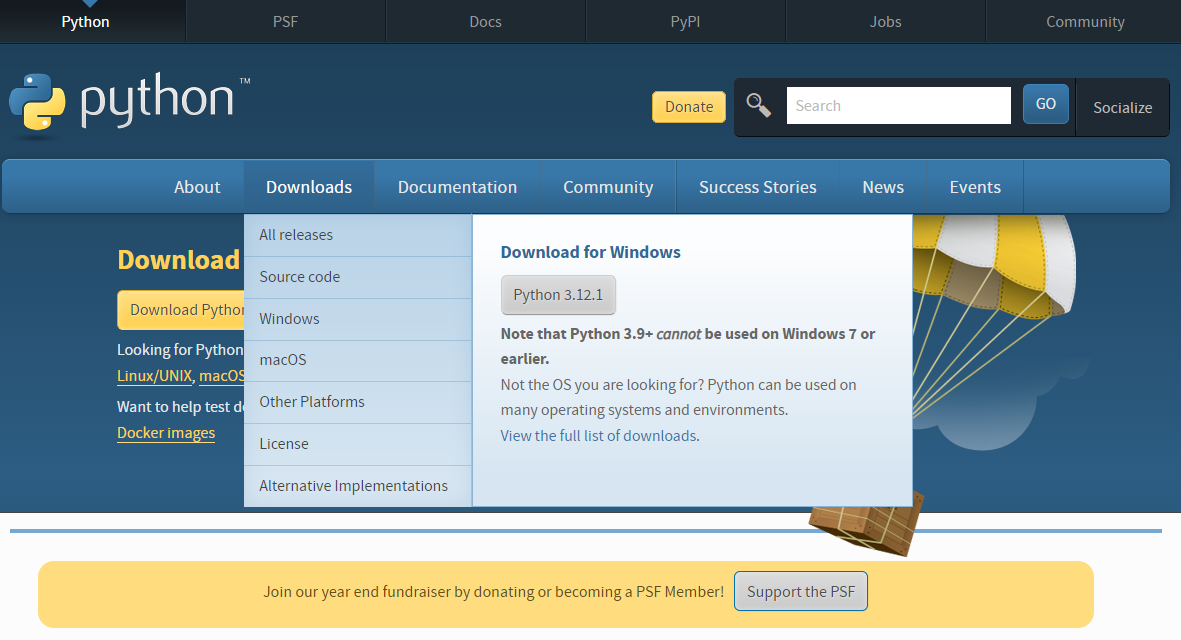Open the Jobs top tab
Image resolution: width=1181 pixels, height=640 pixels.
tap(885, 22)
